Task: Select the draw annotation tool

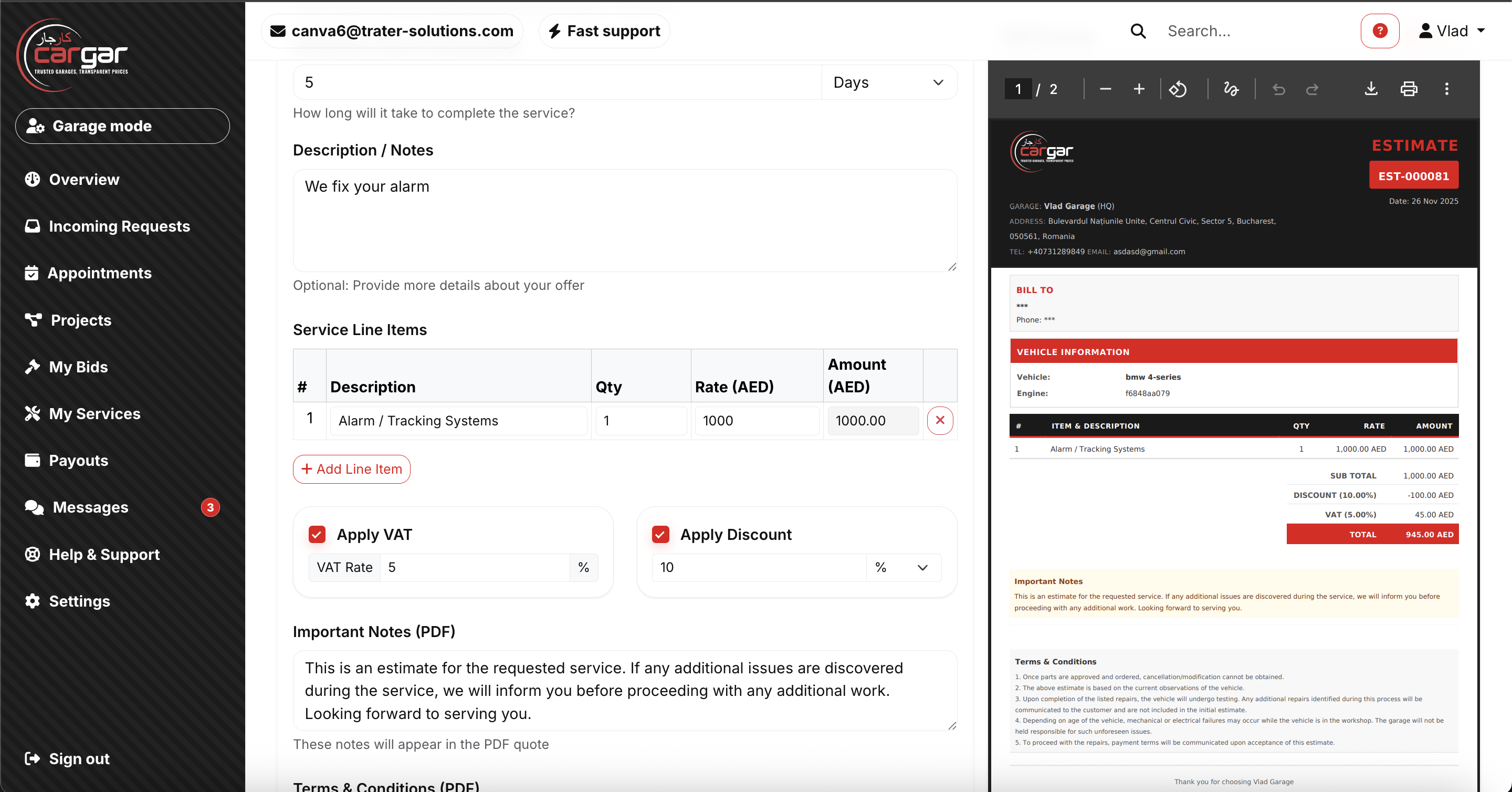Action: tap(1231, 89)
